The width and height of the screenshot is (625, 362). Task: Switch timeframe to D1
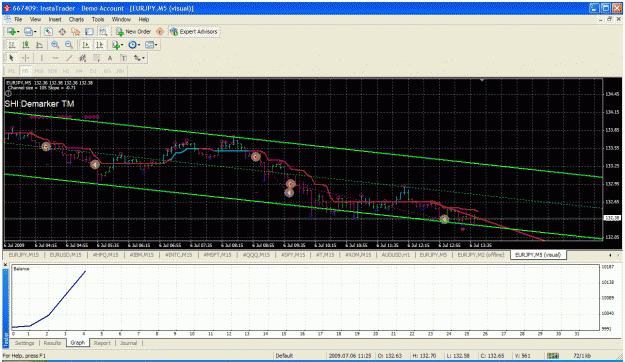pyautogui.click(x=93, y=71)
